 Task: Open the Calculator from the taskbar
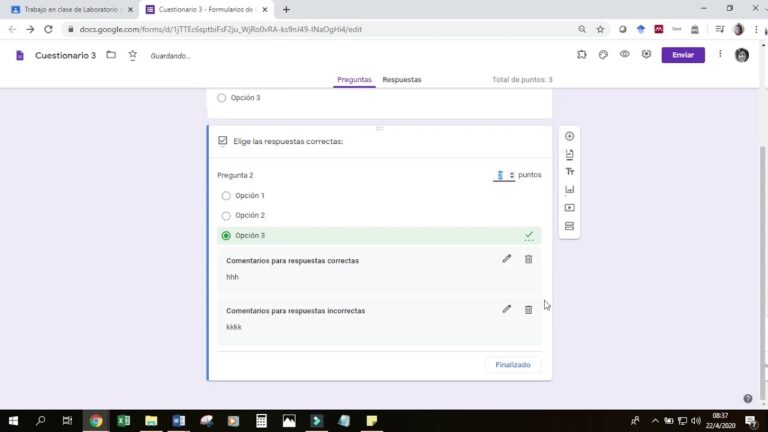(x=261, y=421)
